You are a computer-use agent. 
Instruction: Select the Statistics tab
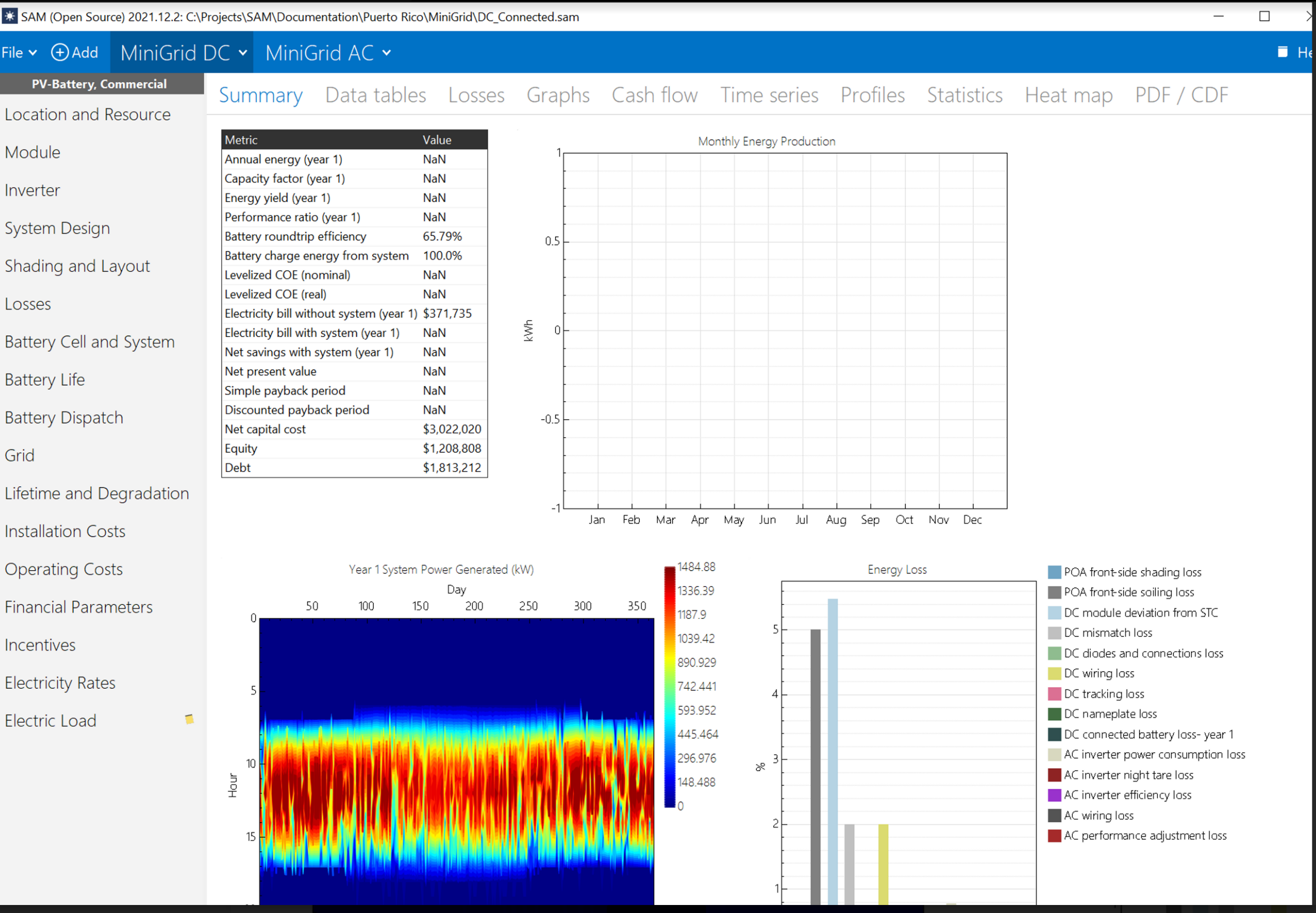click(963, 95)
